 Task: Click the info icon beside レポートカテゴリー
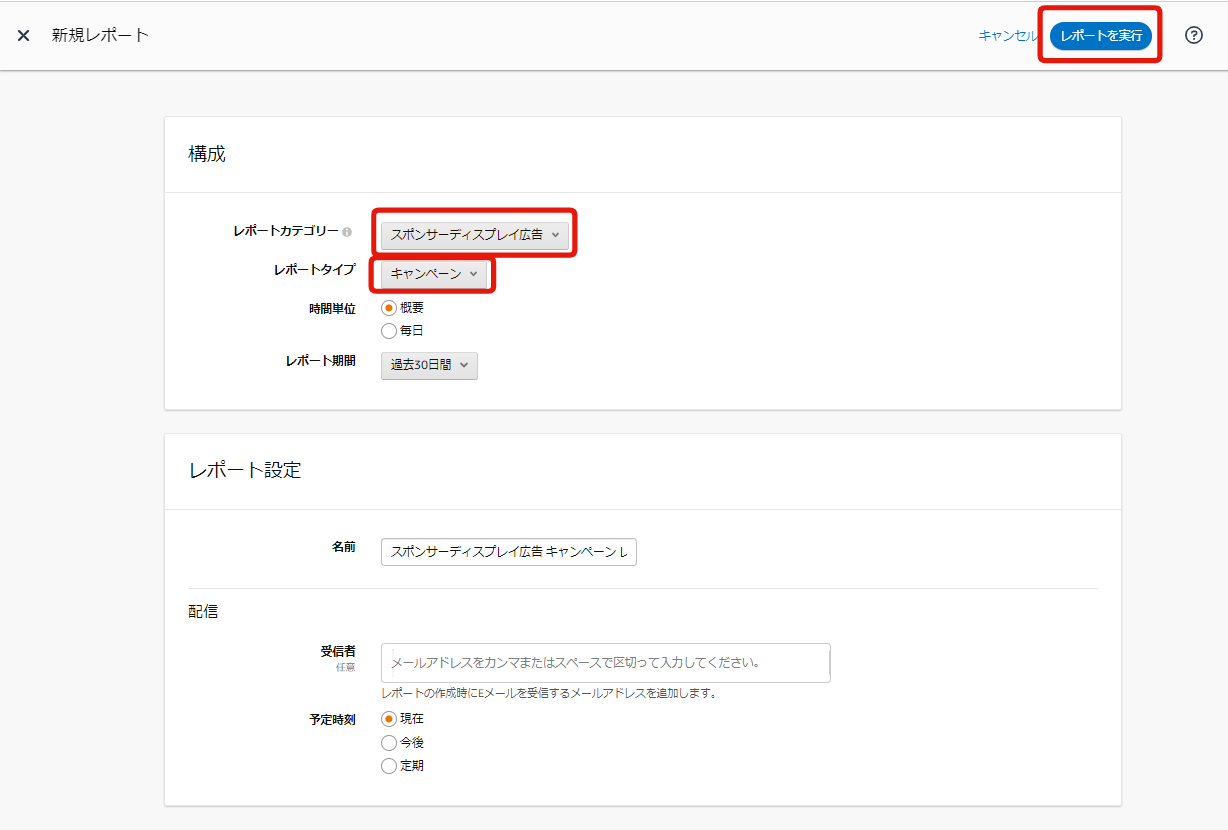(x=347, y=232)
